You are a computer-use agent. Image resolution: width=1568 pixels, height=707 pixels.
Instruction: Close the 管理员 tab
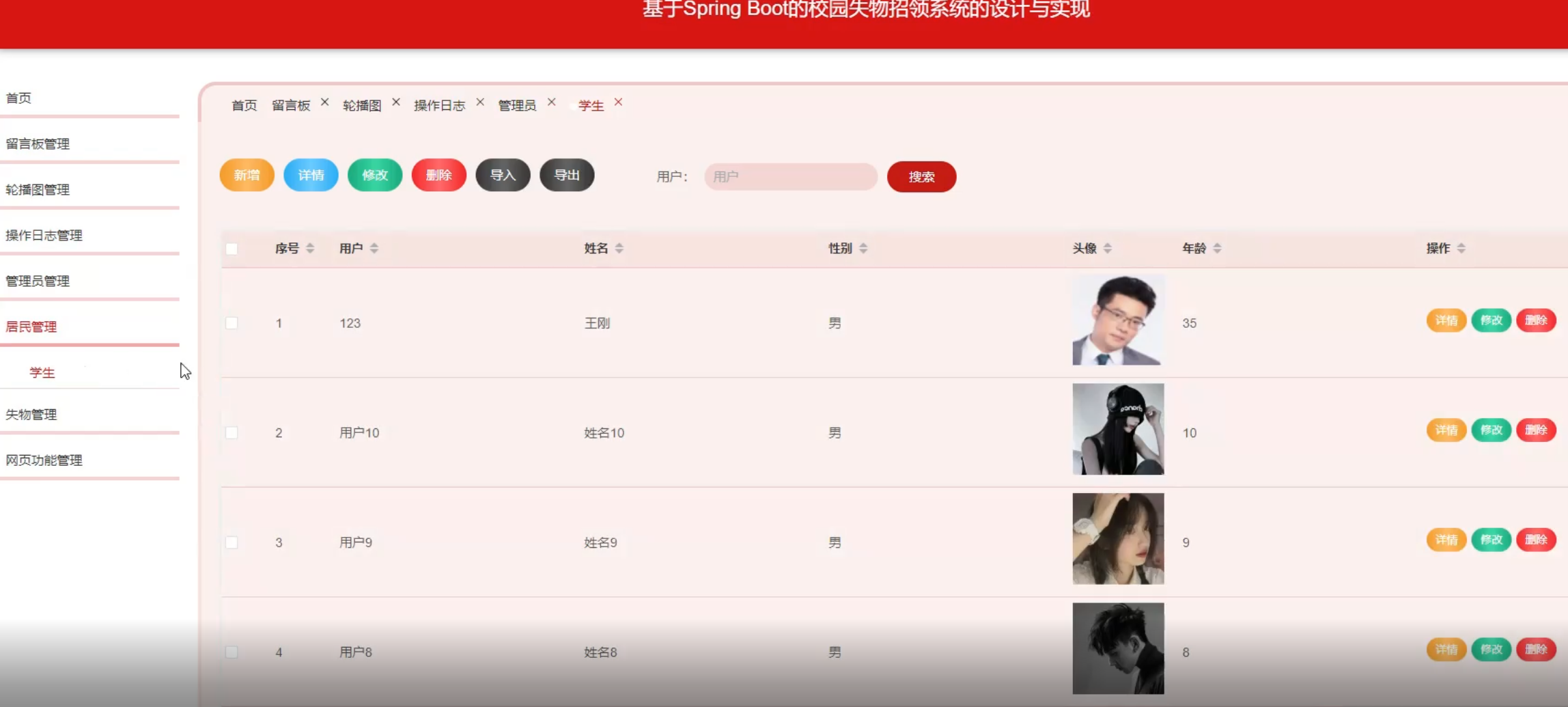(x=552, y=102)
